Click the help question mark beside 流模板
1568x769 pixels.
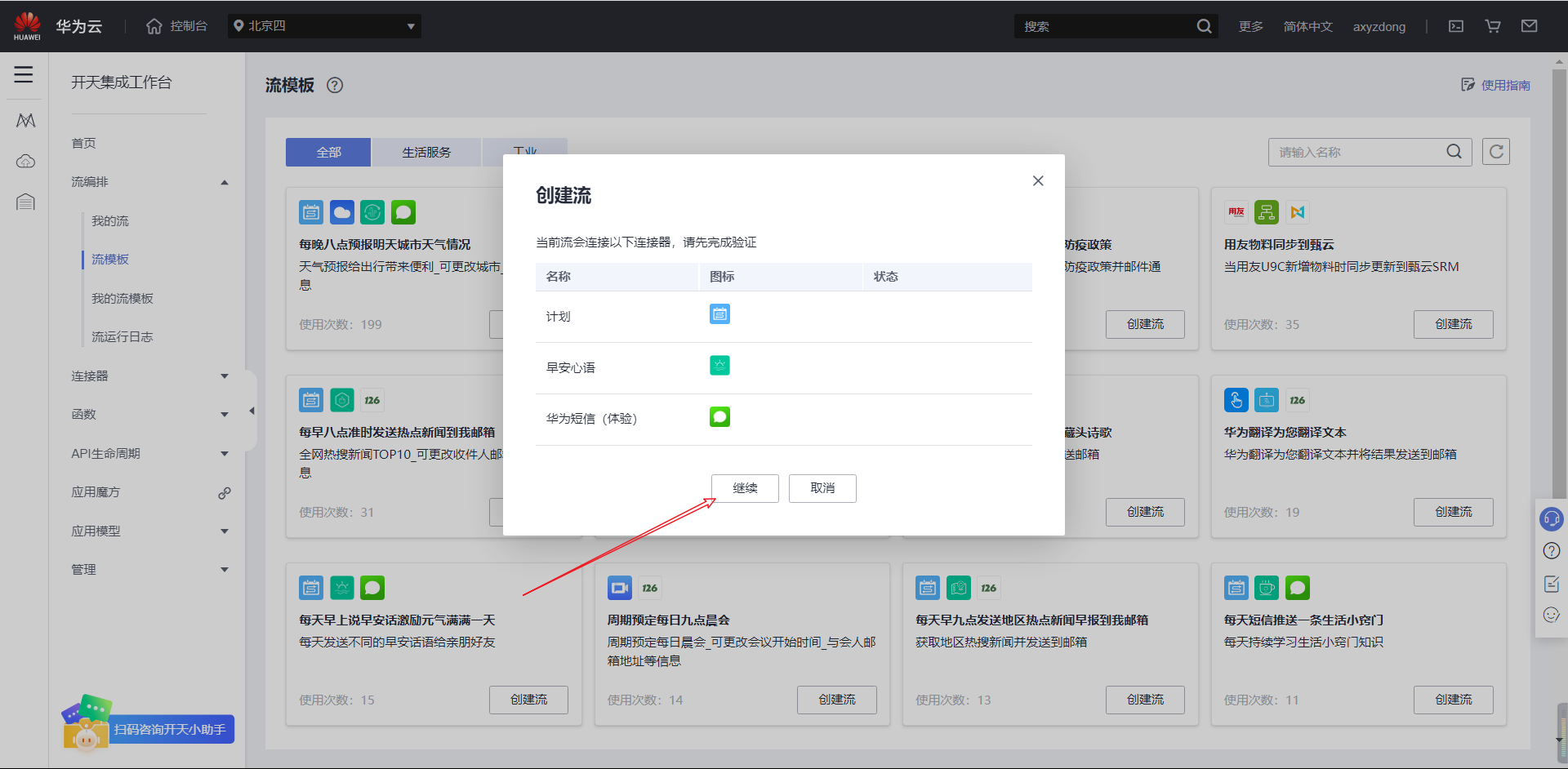coord(335,85)
